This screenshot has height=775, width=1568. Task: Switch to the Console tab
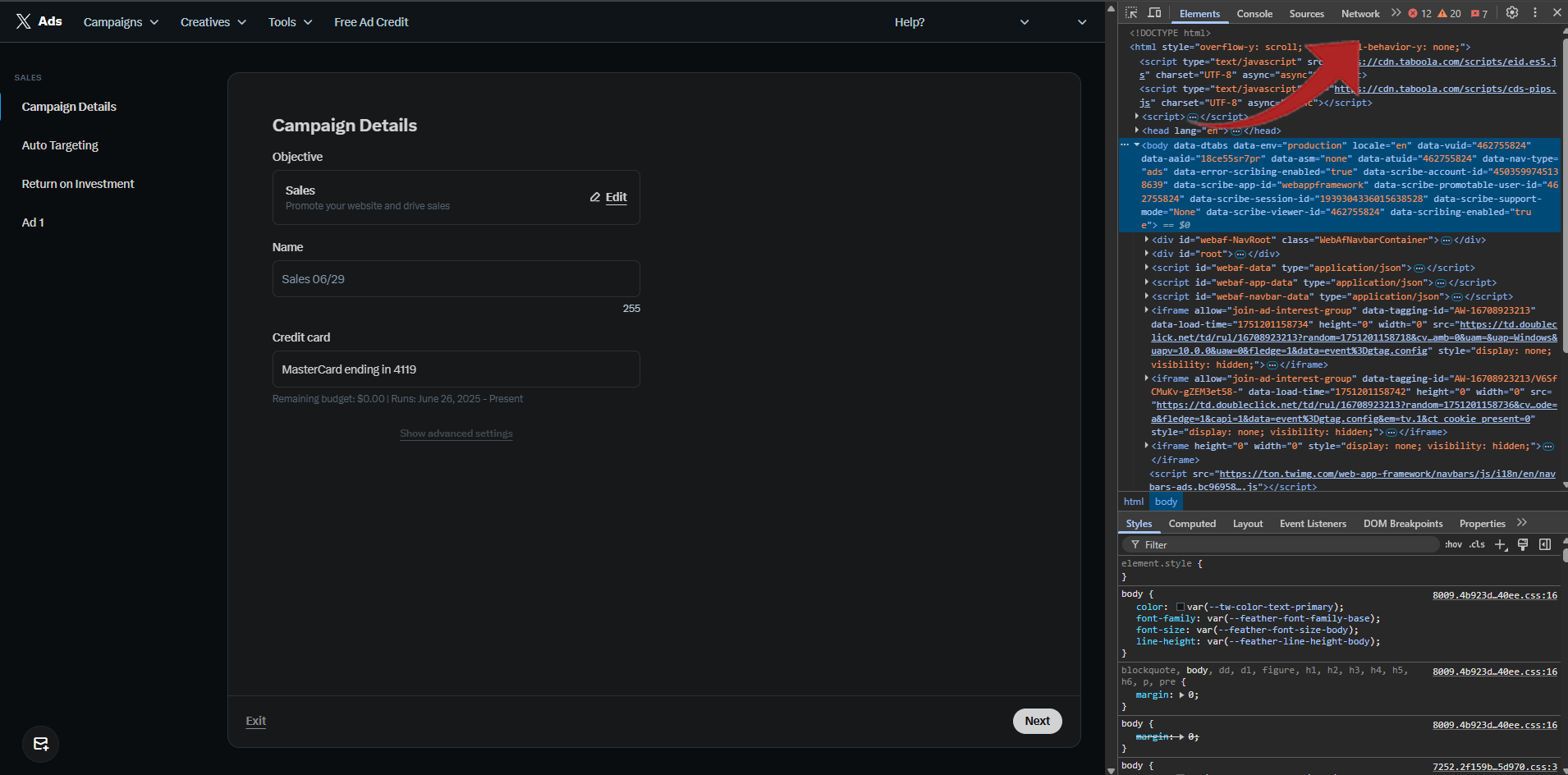(1254, 14)
